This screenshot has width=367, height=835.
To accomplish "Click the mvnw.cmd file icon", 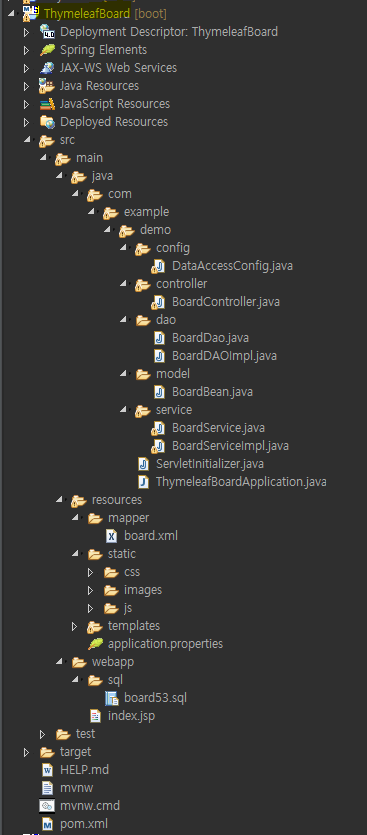I will pos(47,806).
